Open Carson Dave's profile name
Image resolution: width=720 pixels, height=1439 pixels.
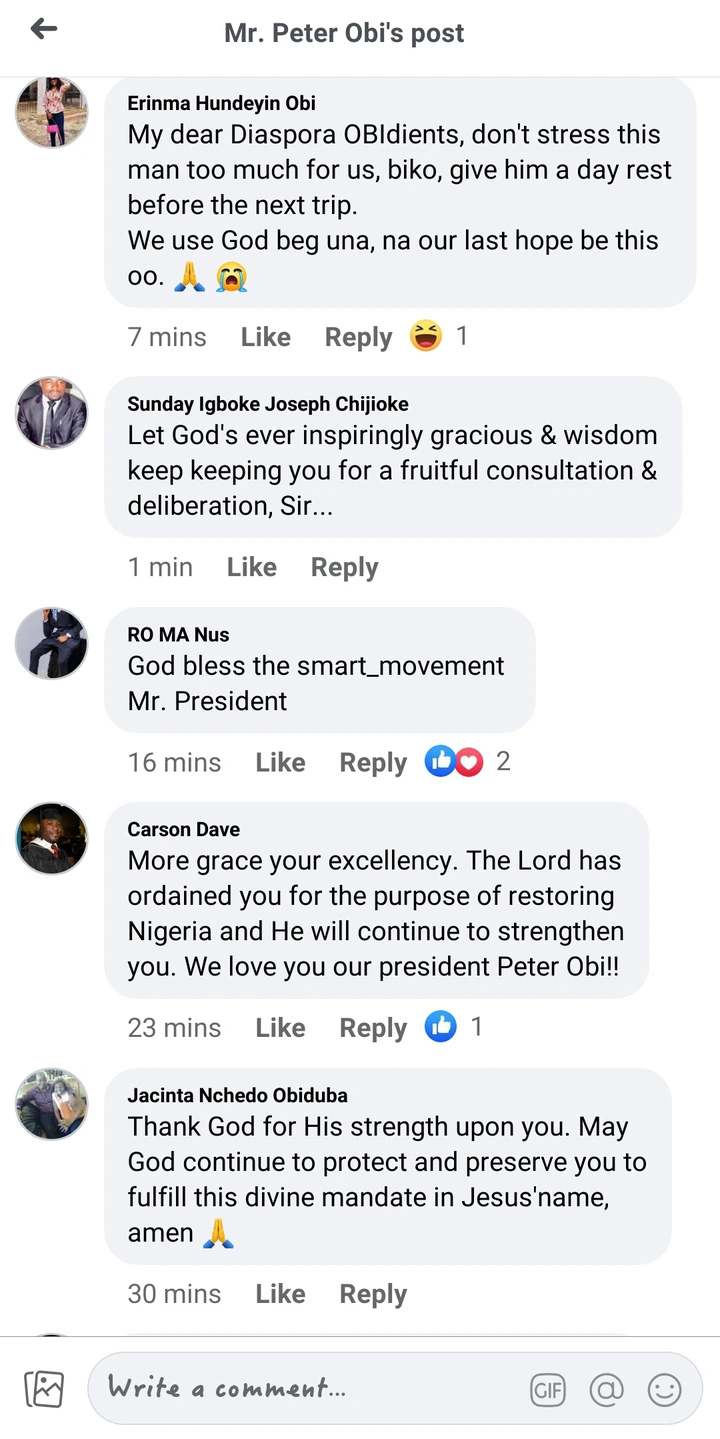click(x=184, y=829)
